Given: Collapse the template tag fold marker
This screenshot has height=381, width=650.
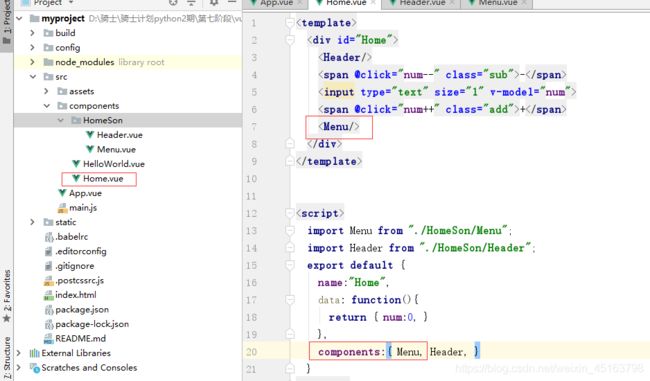Looking at the screenshot, I should tap(290, 23).
